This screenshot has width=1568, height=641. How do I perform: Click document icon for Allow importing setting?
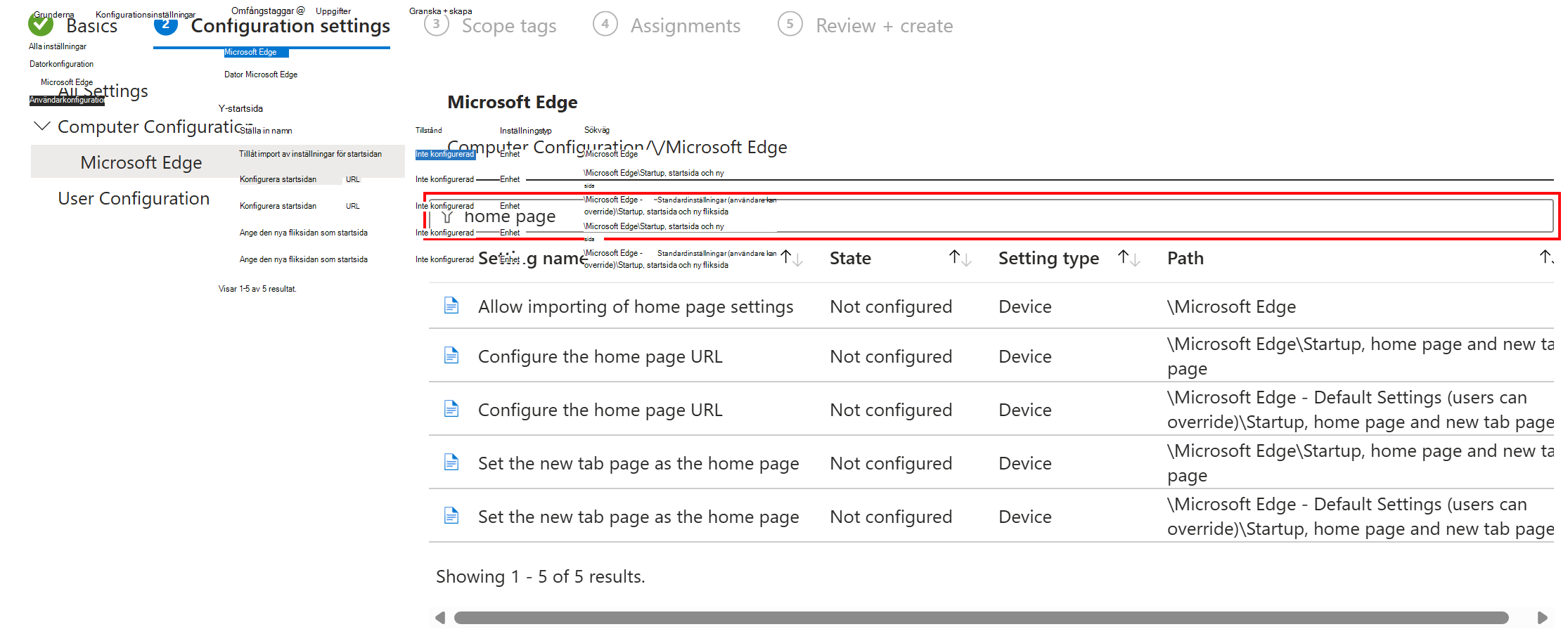pyautogui.click(x=451, y=306)
